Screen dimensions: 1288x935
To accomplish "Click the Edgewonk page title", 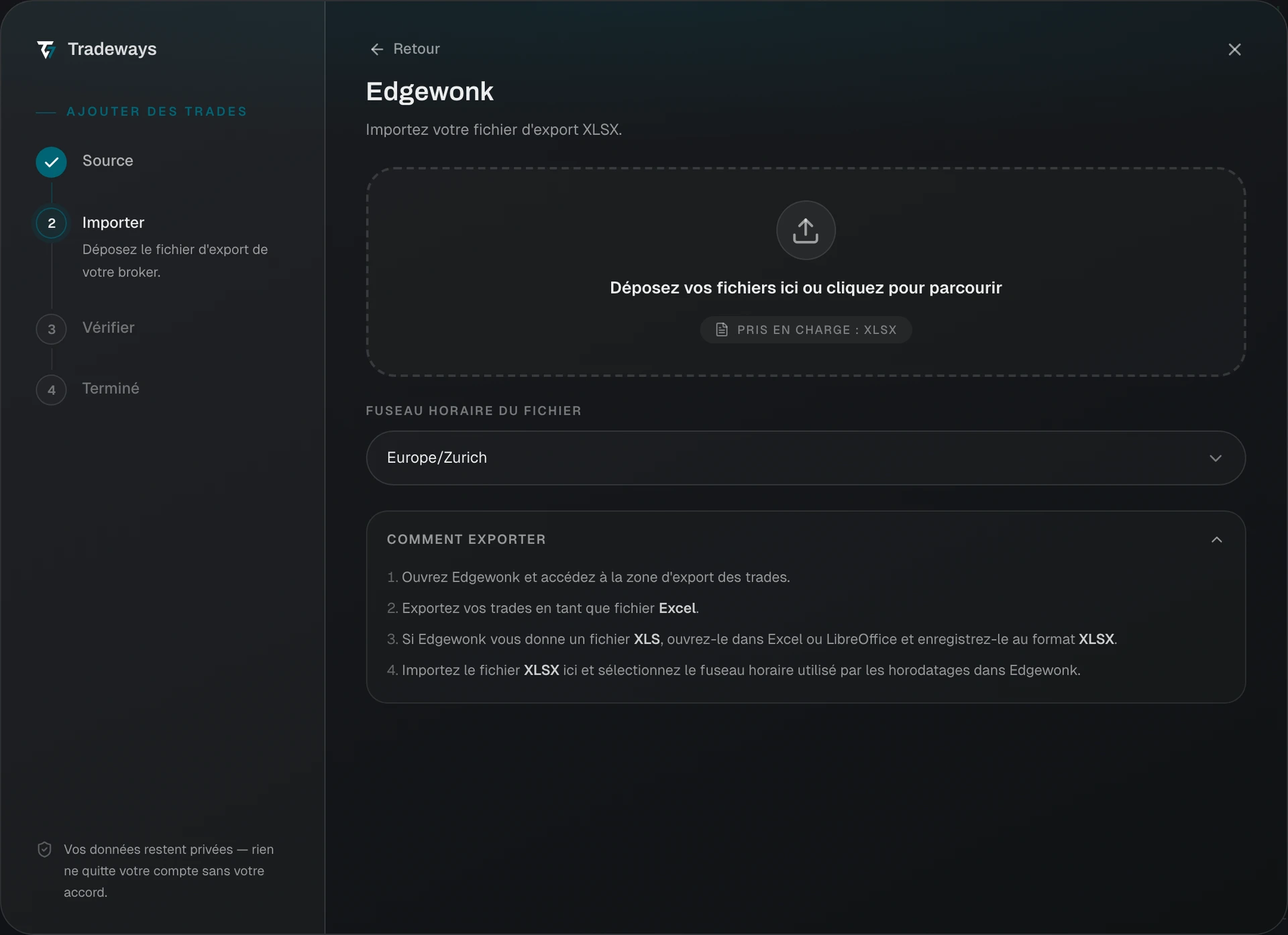I will point(429,91).
